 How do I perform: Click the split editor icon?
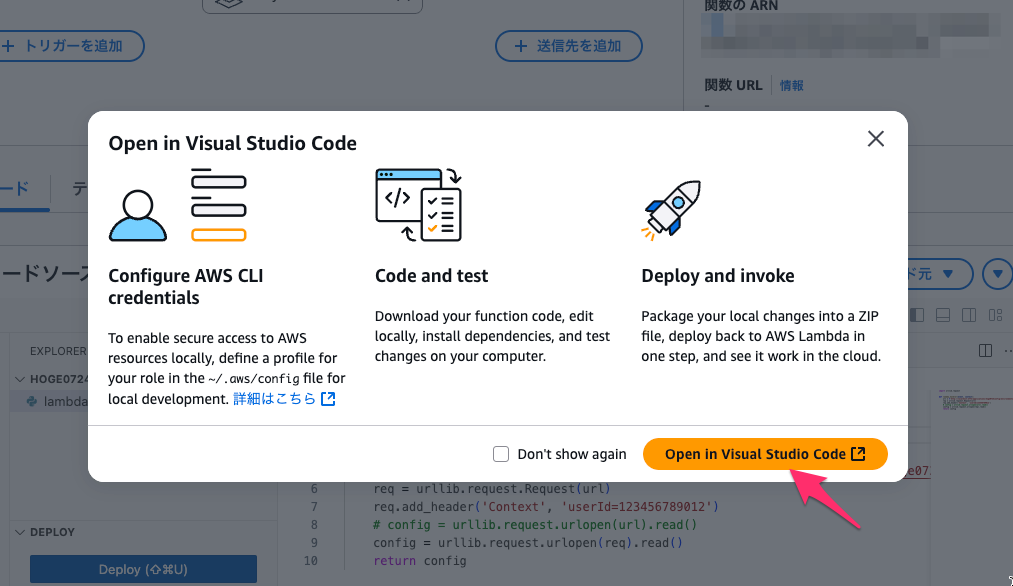click(985, 350)
